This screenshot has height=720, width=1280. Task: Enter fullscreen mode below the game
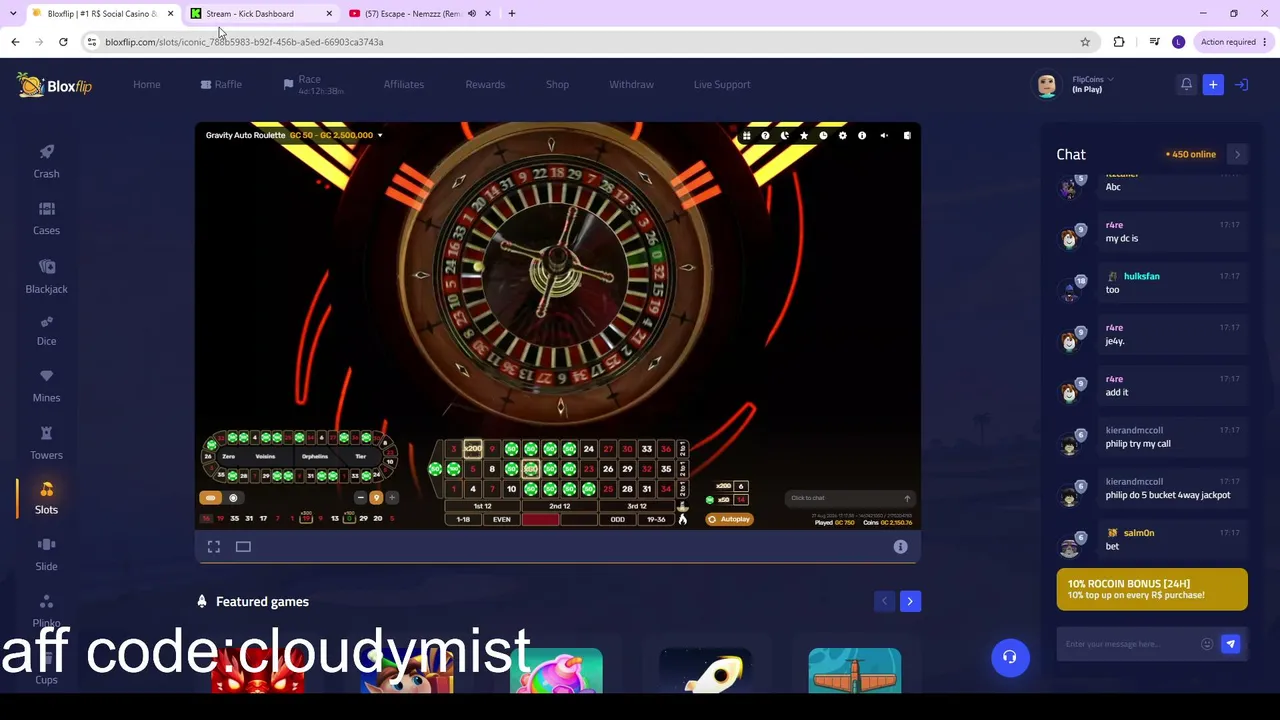214,547
